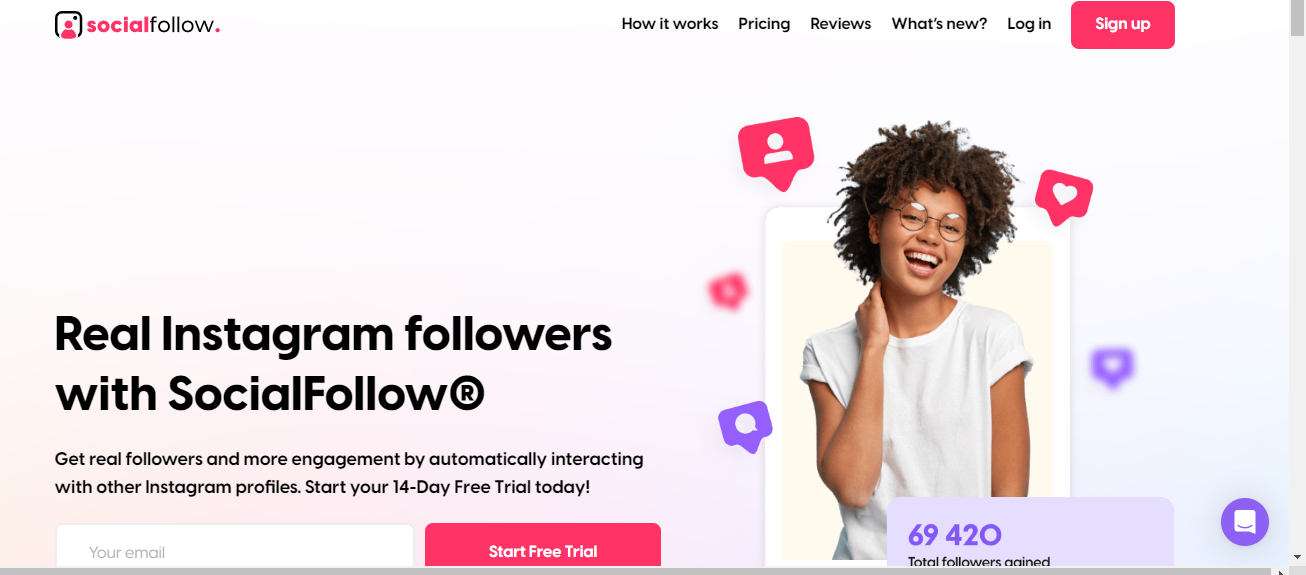Click the pink Sign up button
This screenshot has width=1306, height=575.
(1123, 25)
